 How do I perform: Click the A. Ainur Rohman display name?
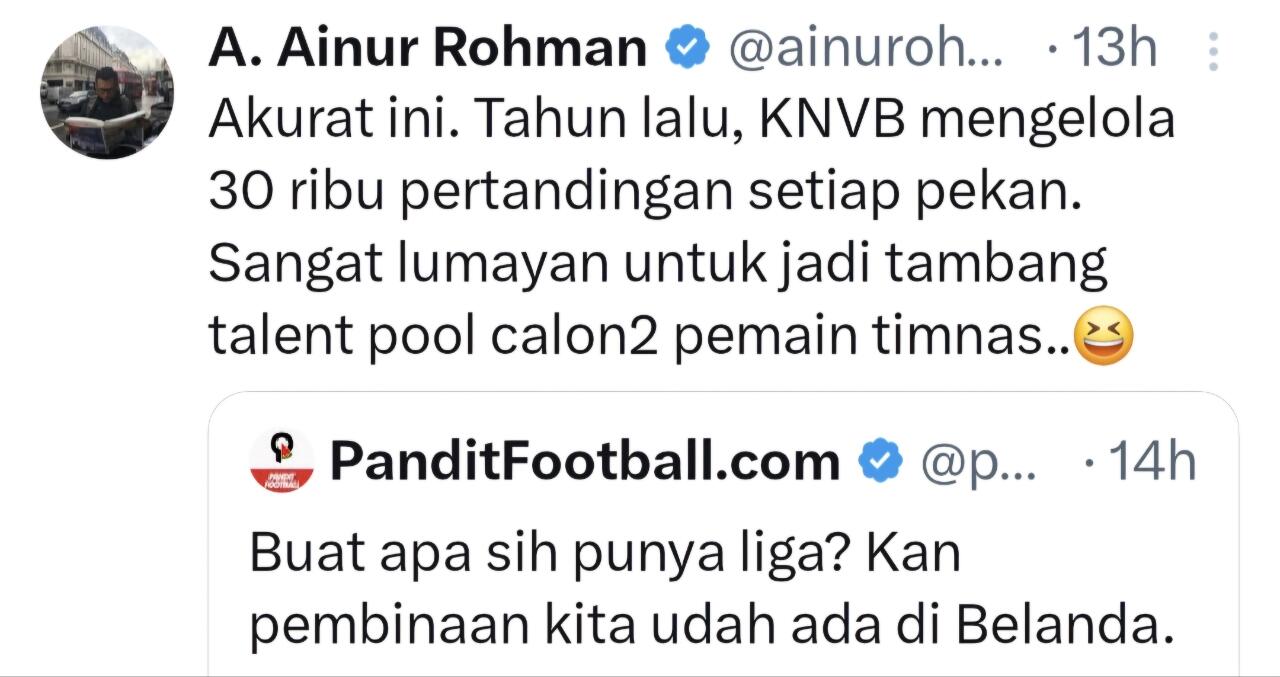click(428, 48)
